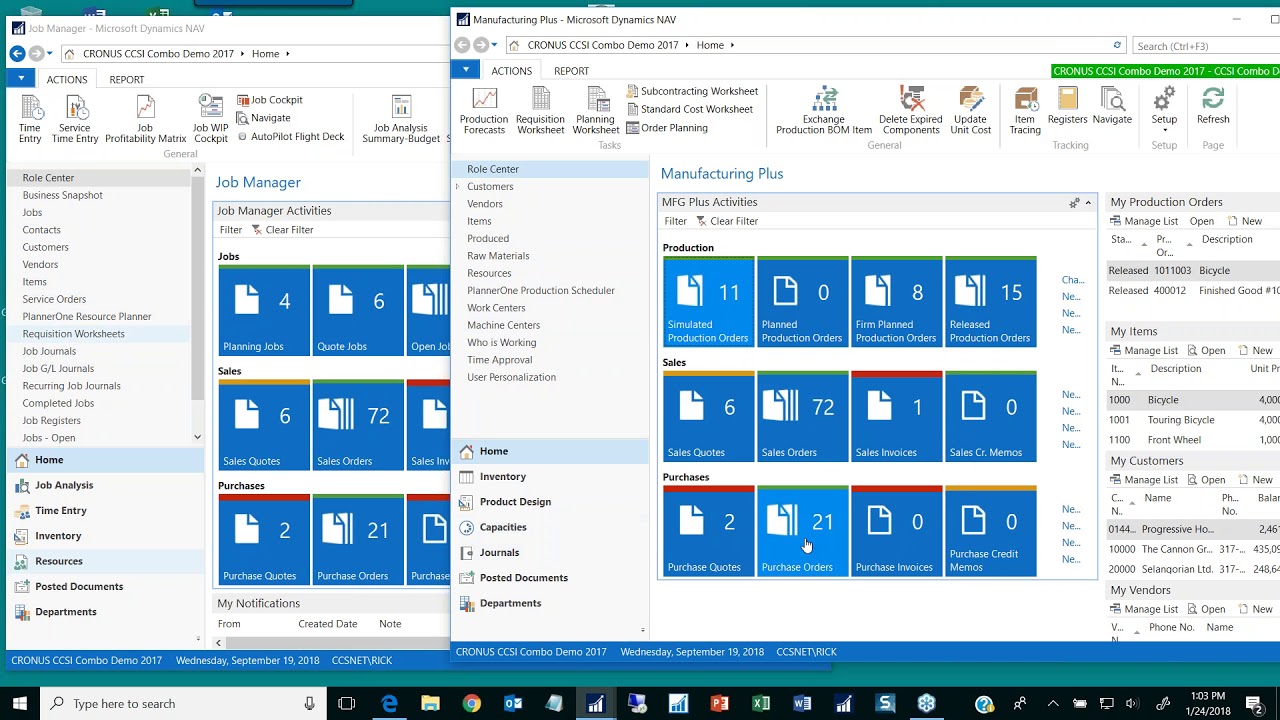This screenshot has width=1280, height=720.
Task: Switch to the ACTIONS tab in Manufacturing Plus
Action: [511, 71]
